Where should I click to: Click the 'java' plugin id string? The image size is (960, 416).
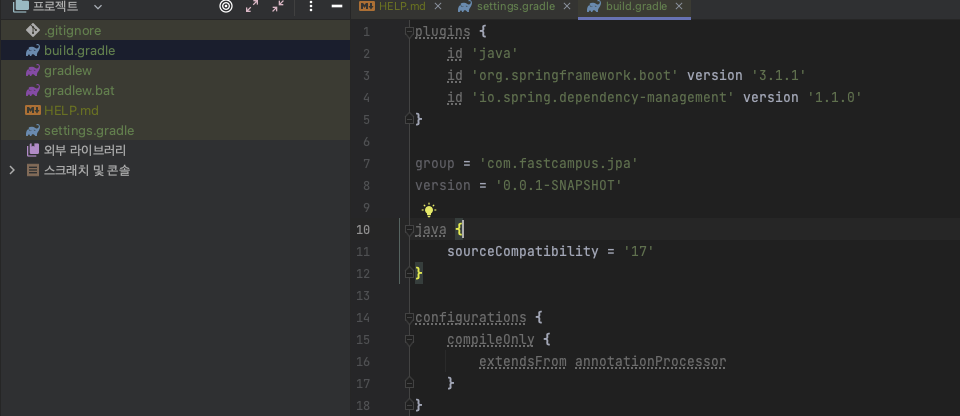[495, 54]
